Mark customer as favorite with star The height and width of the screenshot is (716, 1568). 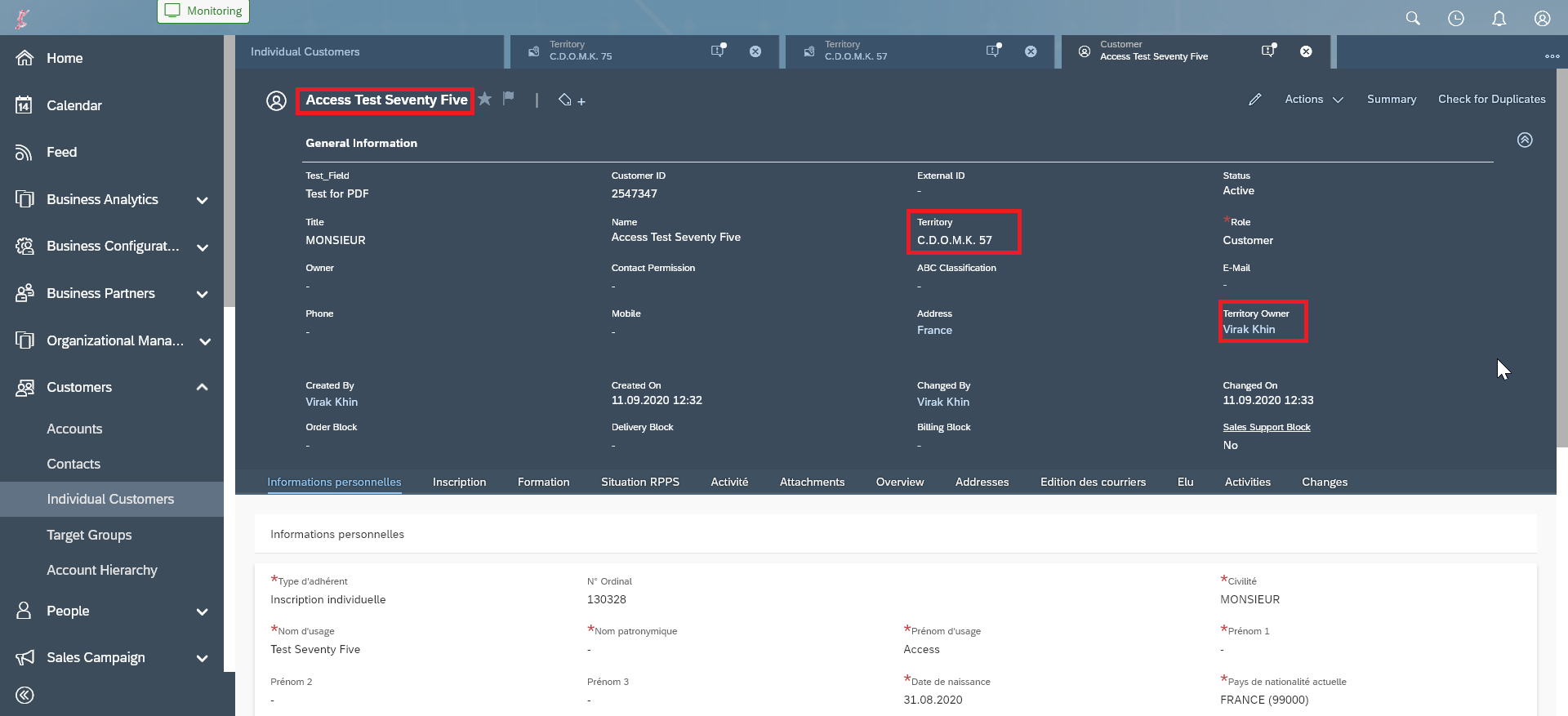(485, 99)
